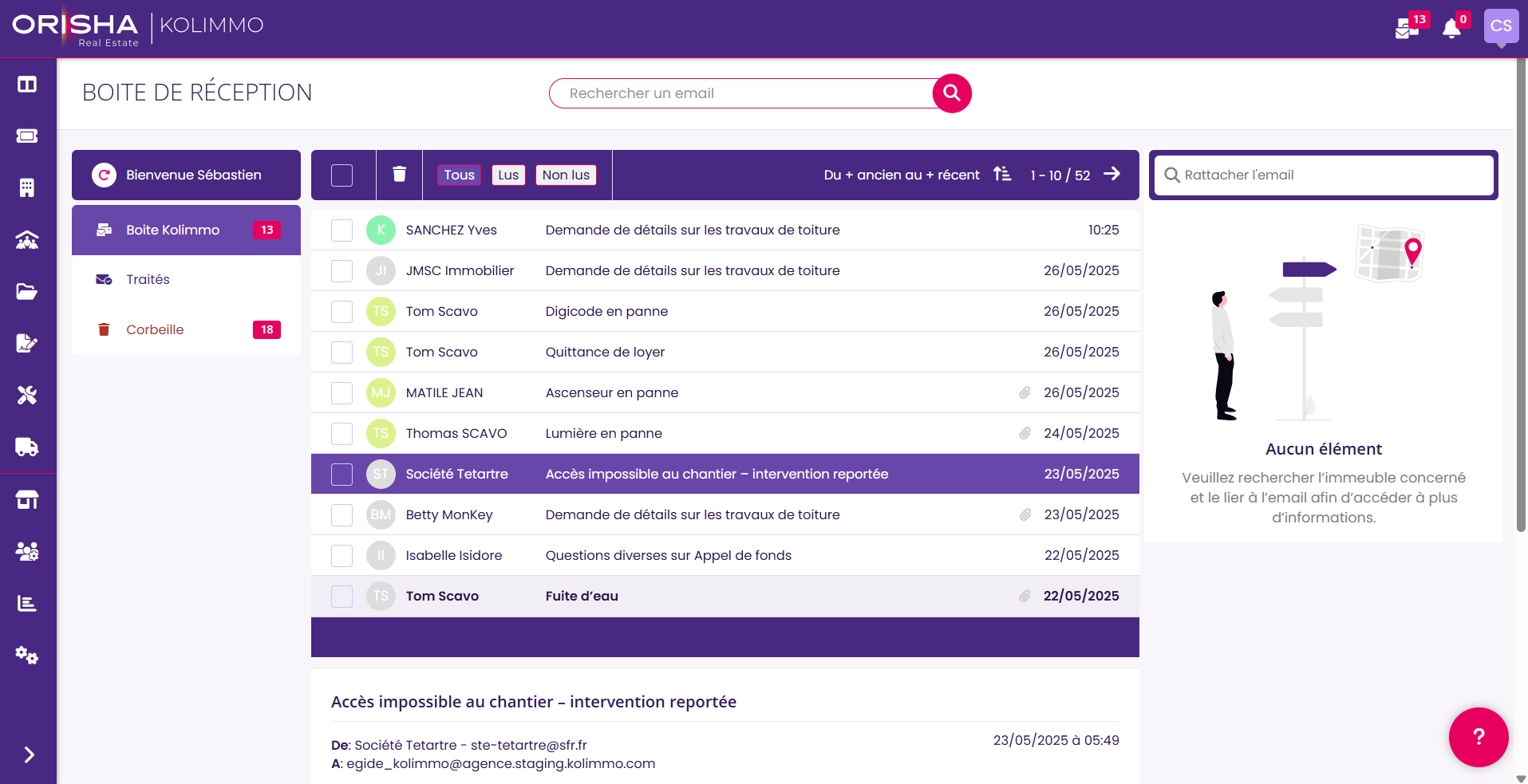Check the MATILE JEAN email checkbox
The height and width of the screenshot is (784, 1528).
click(x=342, y=392)
